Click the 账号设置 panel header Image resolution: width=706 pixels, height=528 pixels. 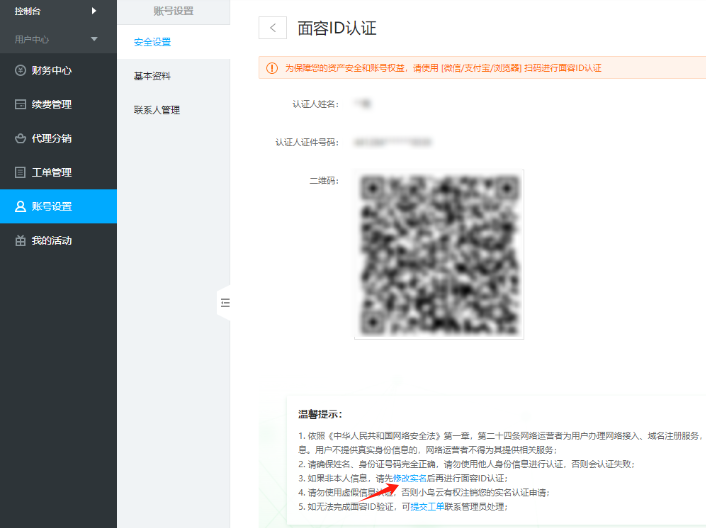click(x=173, y=11)
